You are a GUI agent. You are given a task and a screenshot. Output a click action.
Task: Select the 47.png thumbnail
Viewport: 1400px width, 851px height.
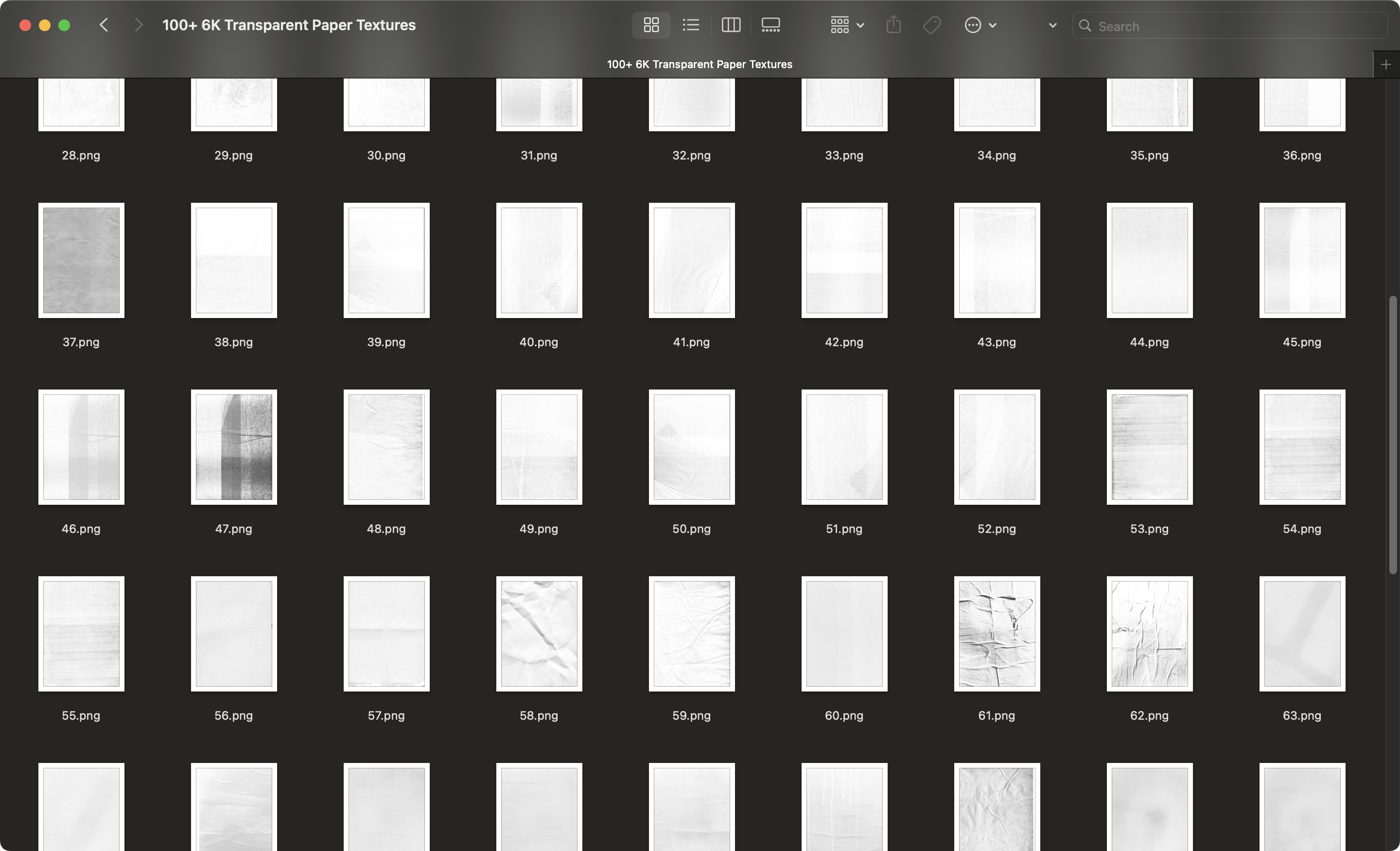(233, 447)
